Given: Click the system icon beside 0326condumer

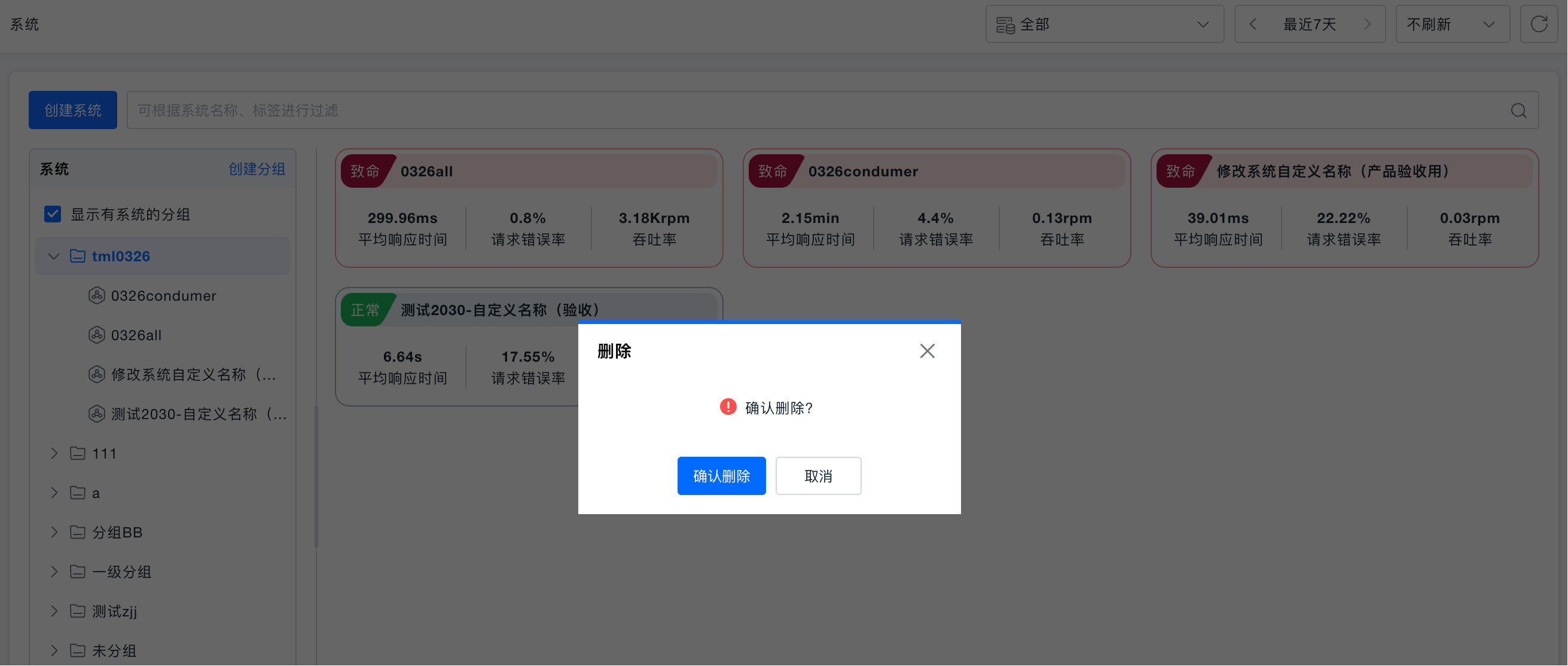Looking at the screenshot, I should coord(97,295).
